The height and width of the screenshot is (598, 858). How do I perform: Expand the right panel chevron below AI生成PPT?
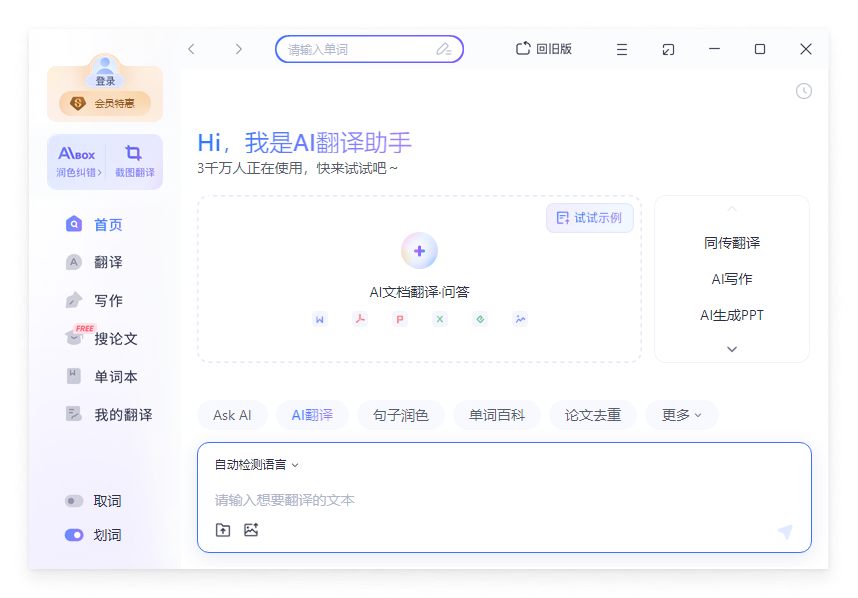pyautogui.click(x=731, y=348)
